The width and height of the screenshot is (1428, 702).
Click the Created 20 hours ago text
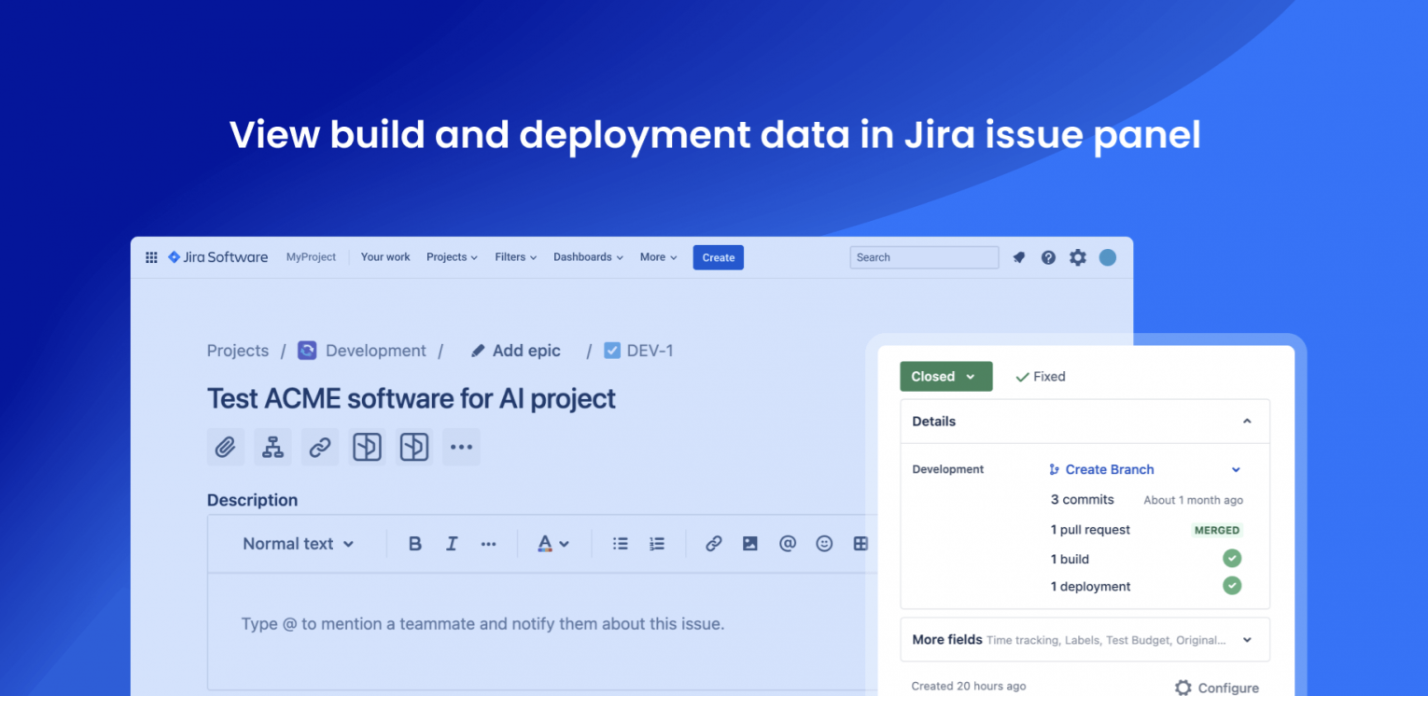click(x=968, y=686)
